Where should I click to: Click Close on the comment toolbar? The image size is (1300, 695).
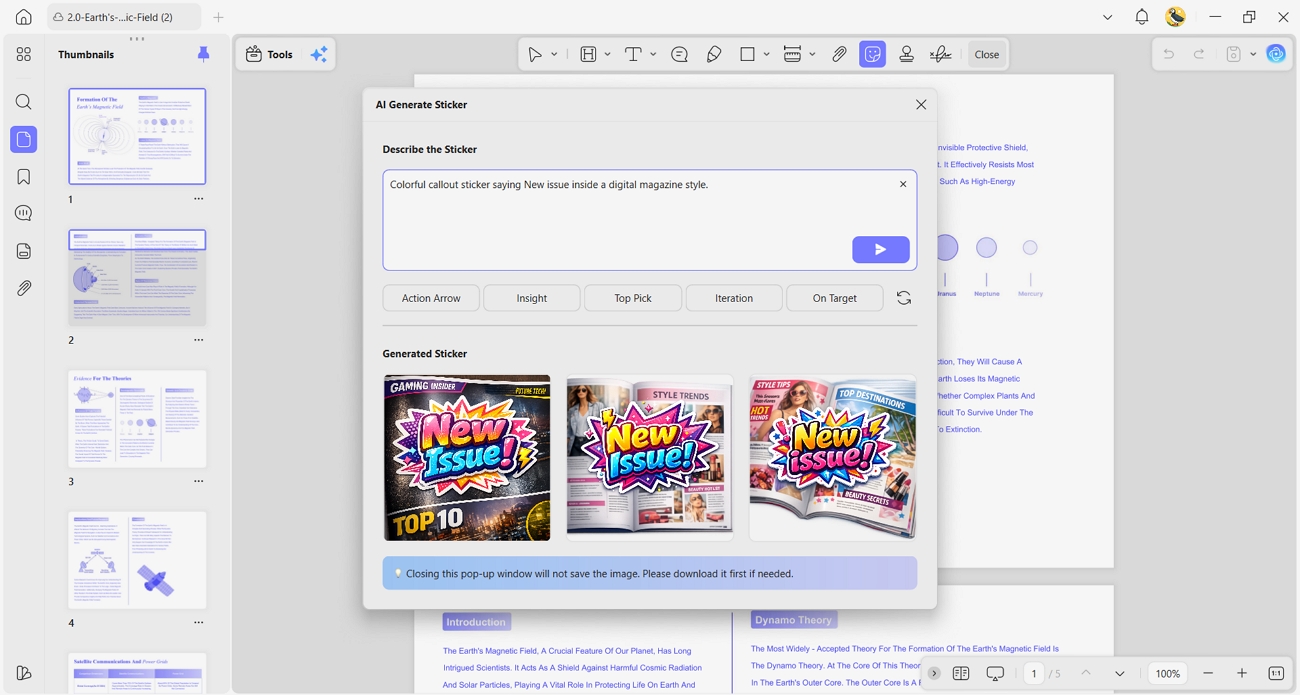[x=987, y=54]
